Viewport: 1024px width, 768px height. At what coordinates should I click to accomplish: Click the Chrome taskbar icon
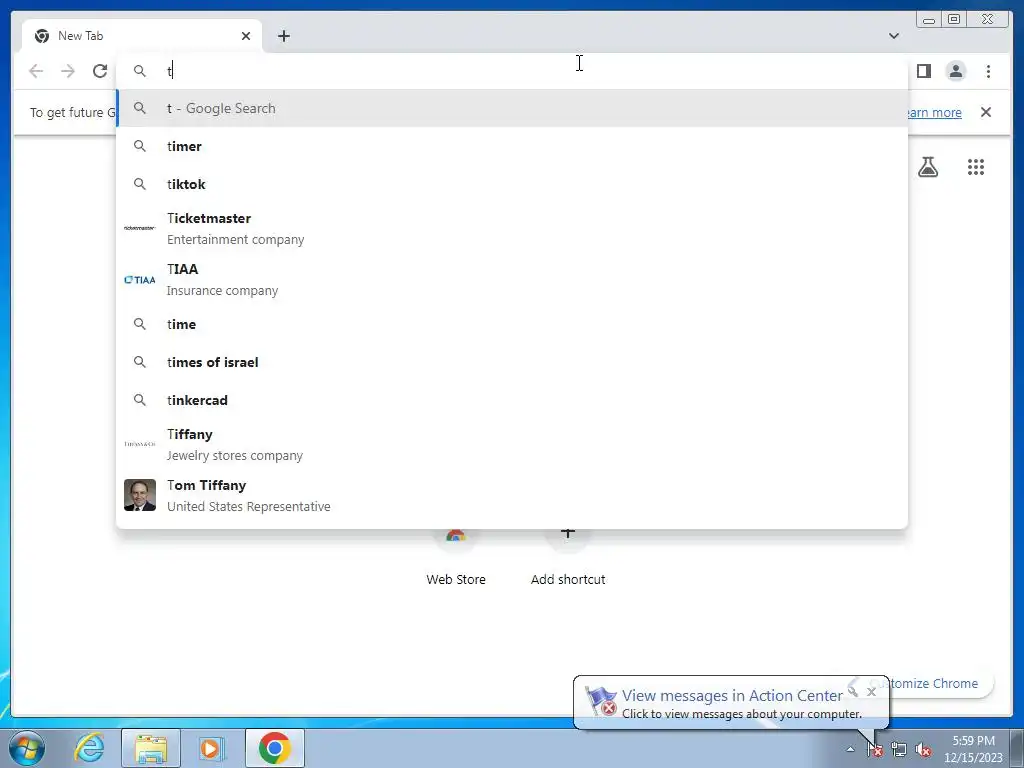pyautogui.click(x=275, y=748)
